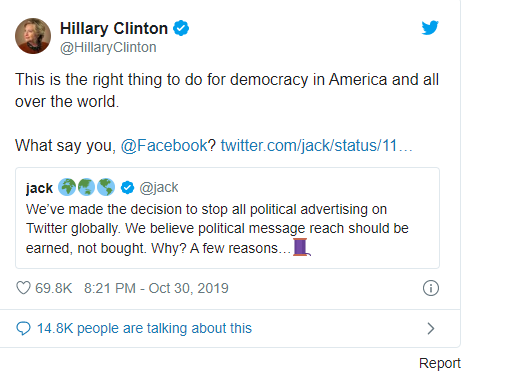Expand the conversation with the right chevron
Image resolution: width=520 pixels, height=377 pixels.
pos(431,328)
